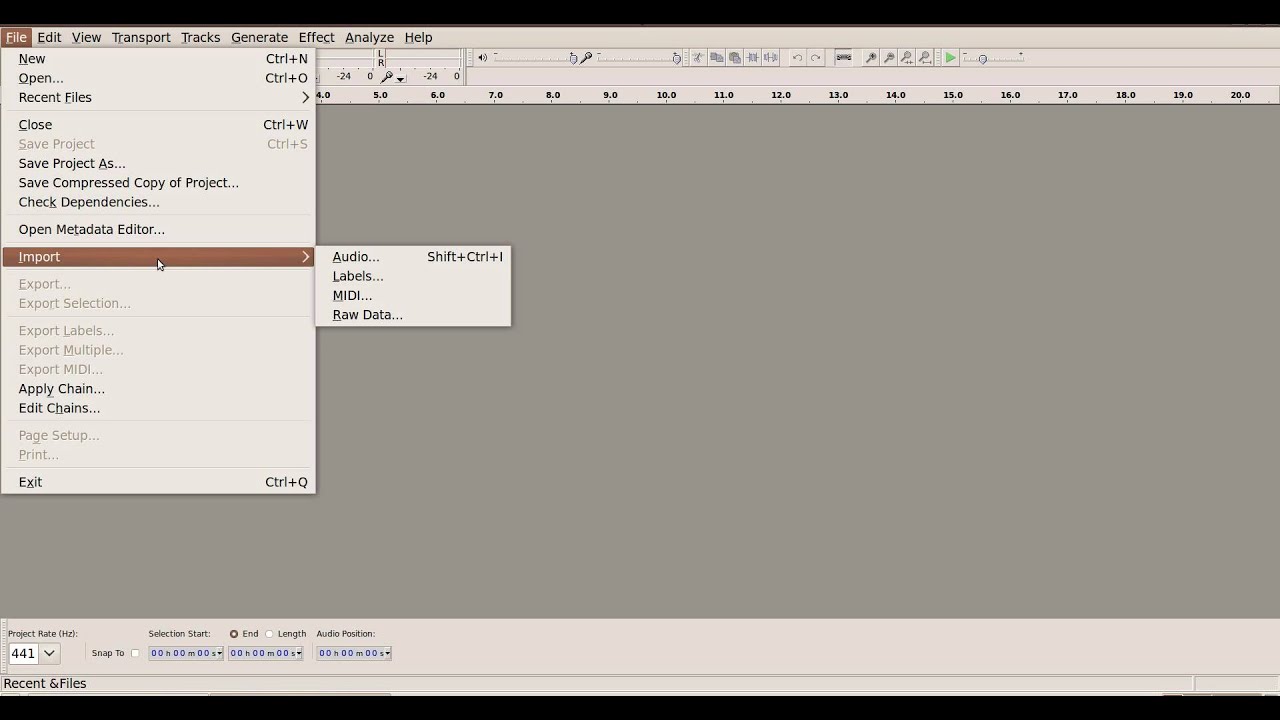
Task: Enable the Snap To checkbox
Action: point(135,653)
